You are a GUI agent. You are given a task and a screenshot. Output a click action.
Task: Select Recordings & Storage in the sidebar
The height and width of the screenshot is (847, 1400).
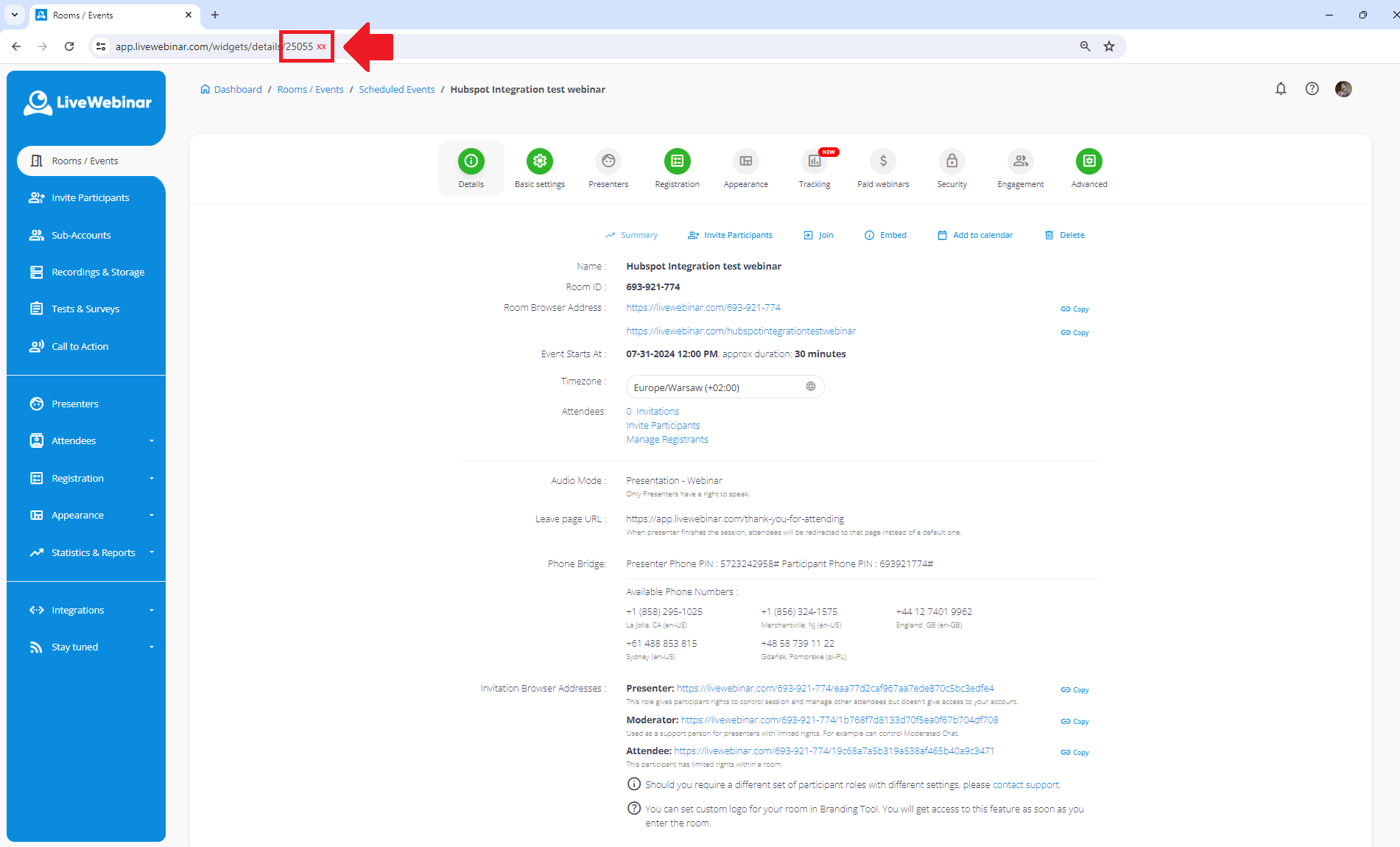click(98, 272)
